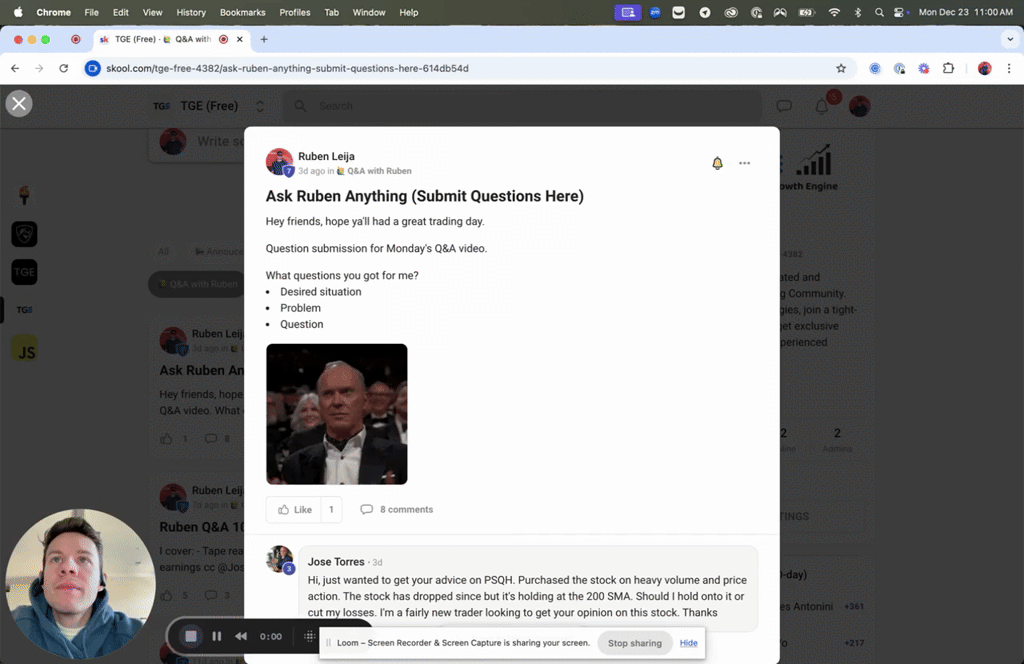
Task: Bookmark this page with the star icon
Action: 841,69
